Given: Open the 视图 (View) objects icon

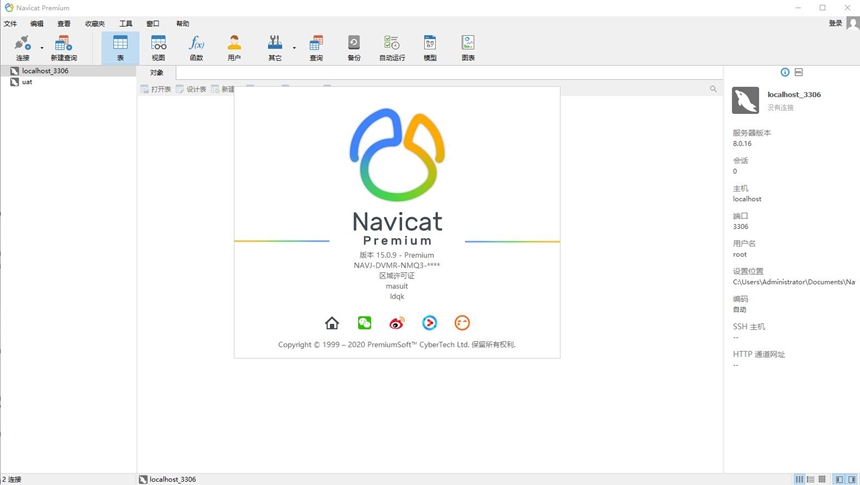Looking at the screenshot, I should click(x=158, y=47).
